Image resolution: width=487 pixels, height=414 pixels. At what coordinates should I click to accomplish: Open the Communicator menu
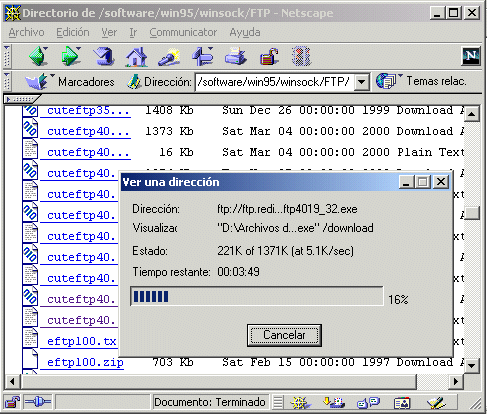(183, 32)
